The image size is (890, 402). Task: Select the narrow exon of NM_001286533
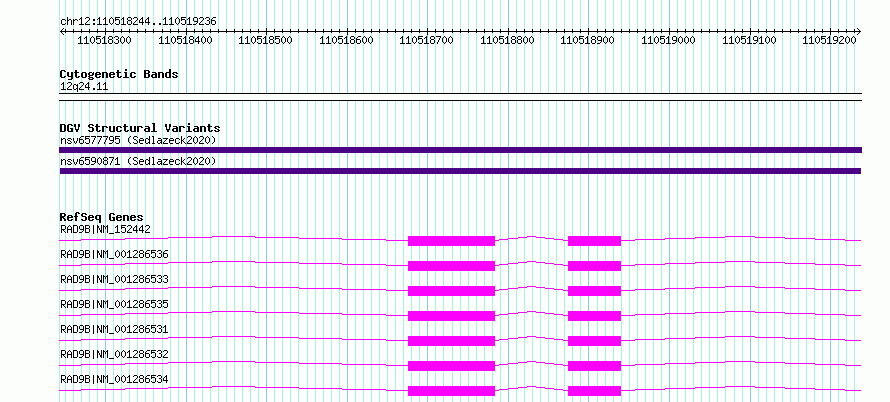594,291
